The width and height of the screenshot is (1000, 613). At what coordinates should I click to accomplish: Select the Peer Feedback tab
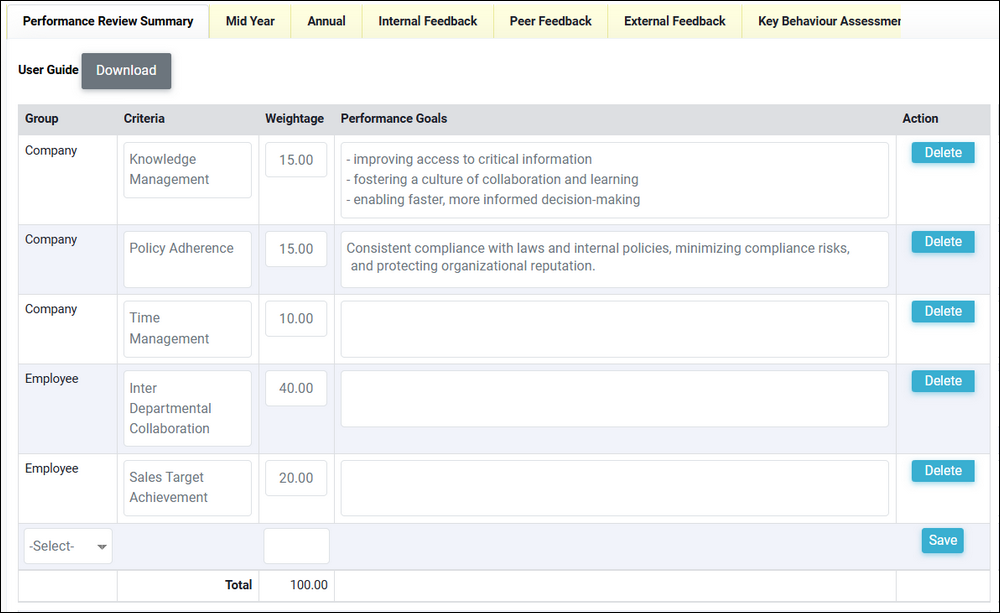pos(550,21)
